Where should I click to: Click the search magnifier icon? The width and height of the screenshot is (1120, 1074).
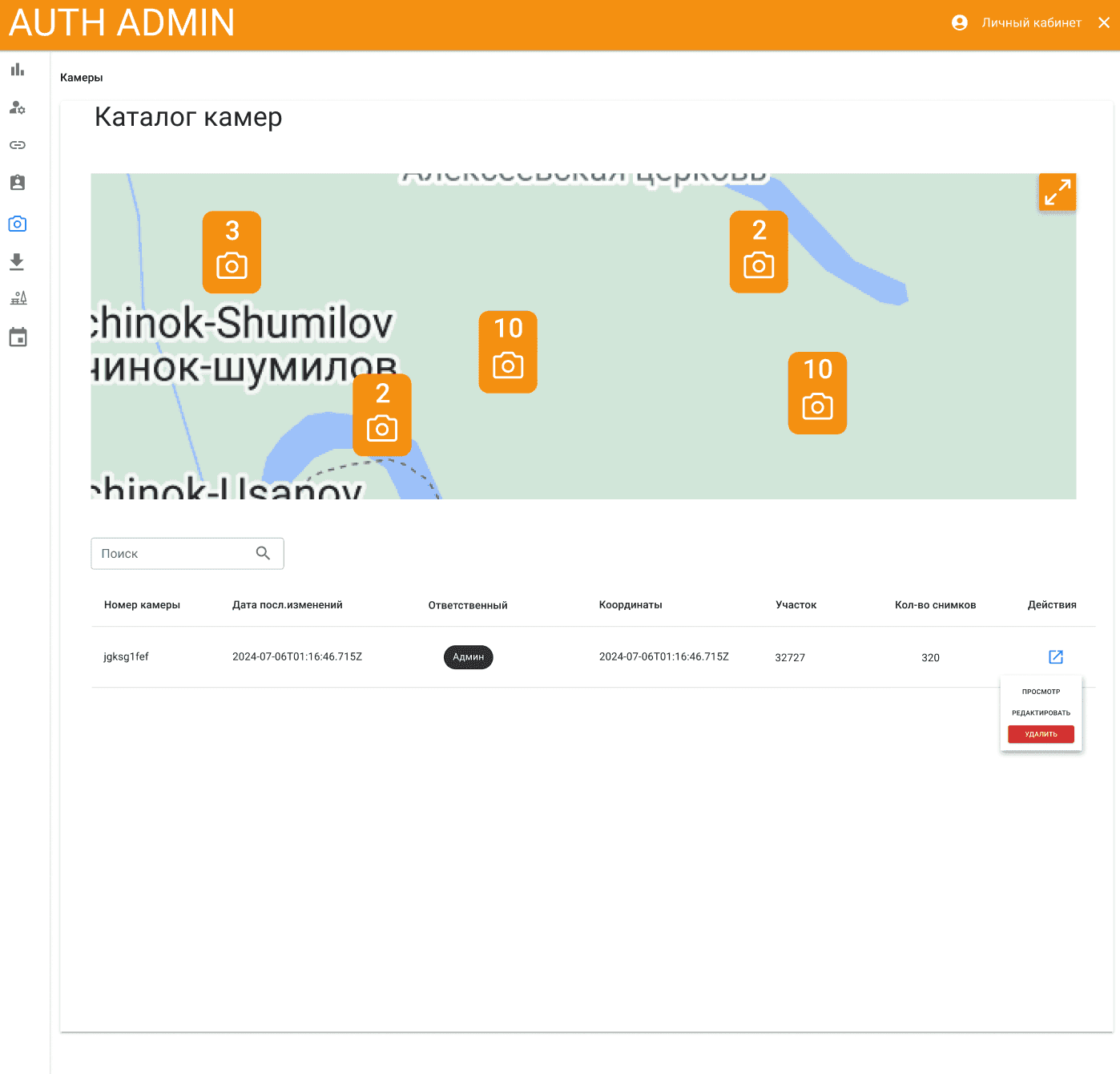pos(263,553)
